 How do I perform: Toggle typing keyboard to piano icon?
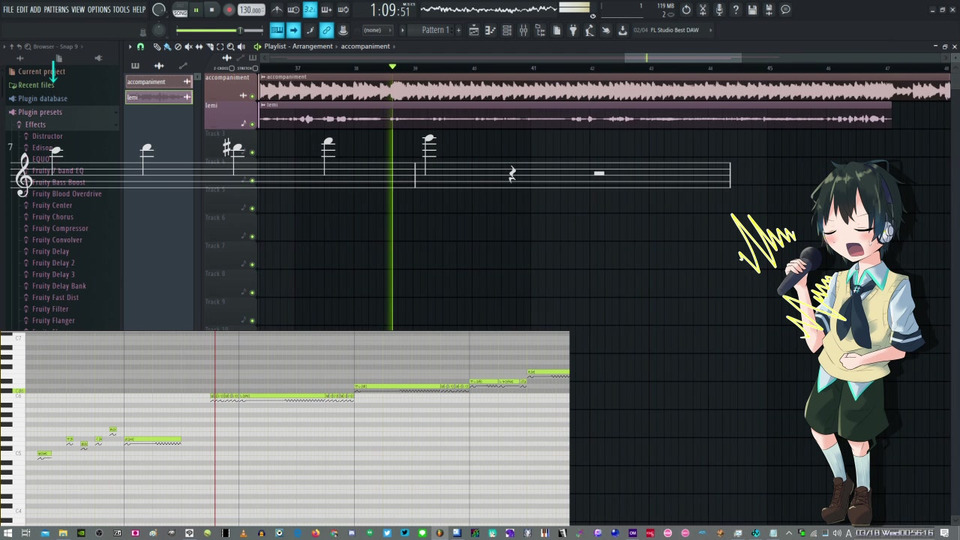[x=277, y=30]
